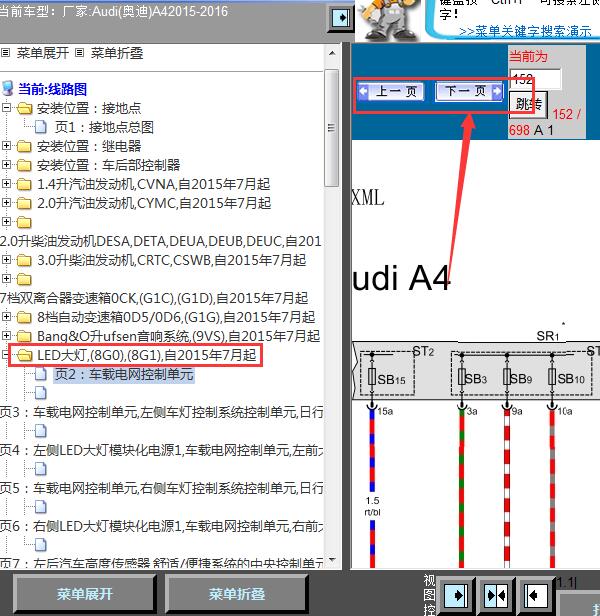Screen dimensions: 600x616
Task: Collapse the LED大灯,(8G0),(8G1) folder
Action: (5, 355)
